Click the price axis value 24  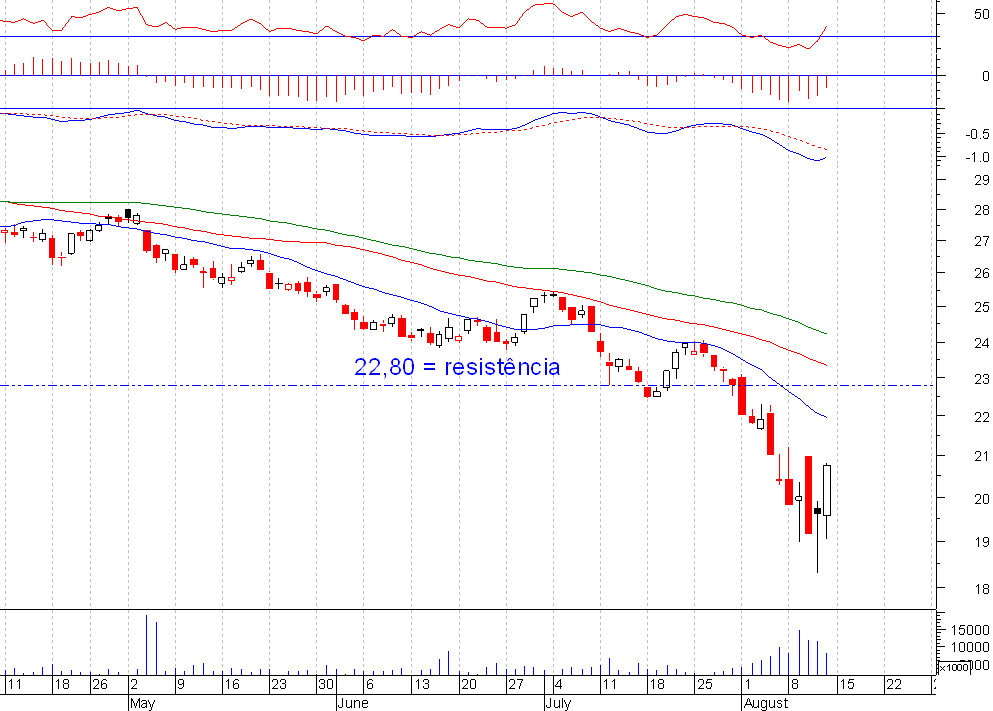coord(982,343)
